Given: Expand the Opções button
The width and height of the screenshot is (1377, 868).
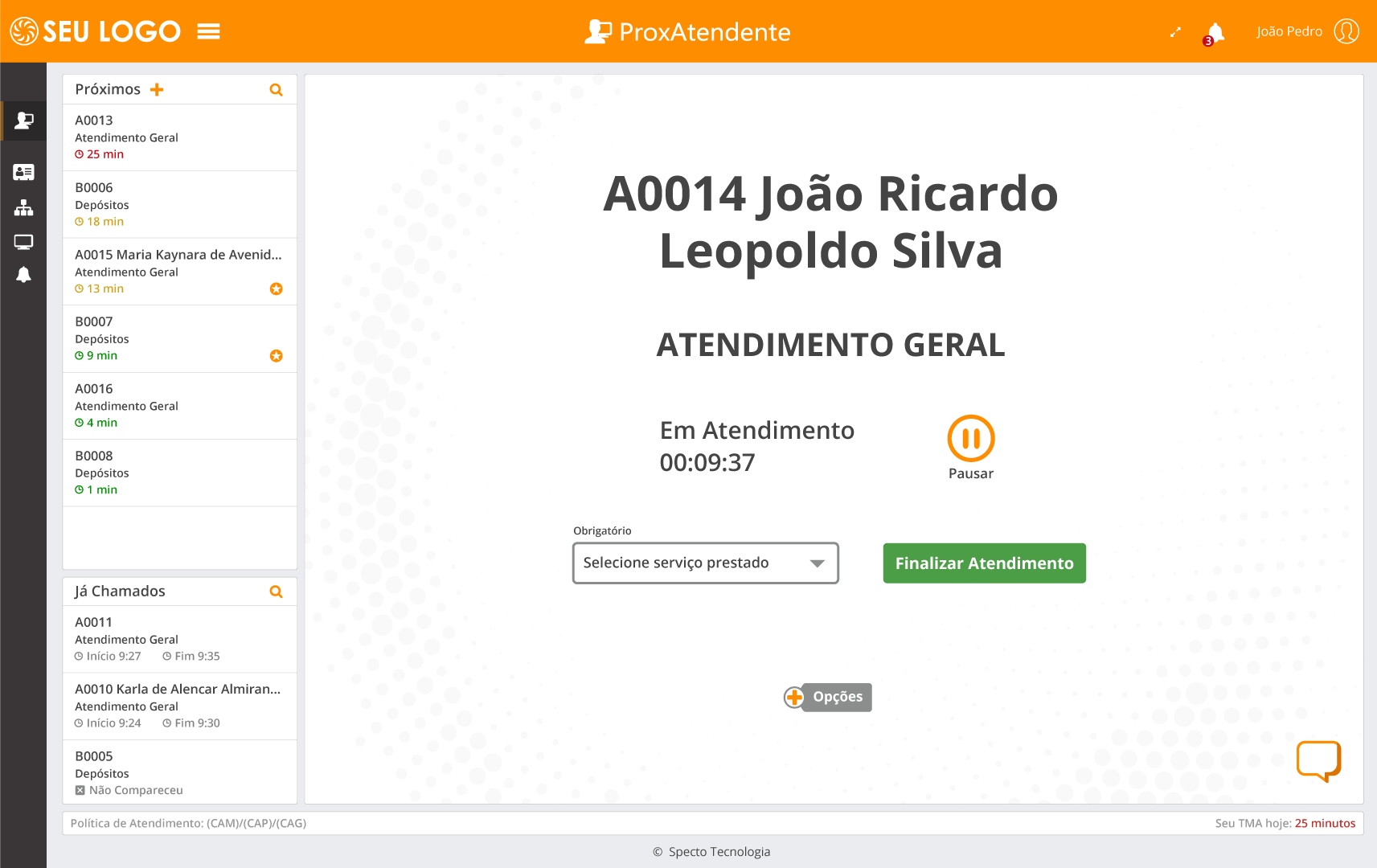Looking at the screenshot, I should pyautogui.click(x=828, y=697).
